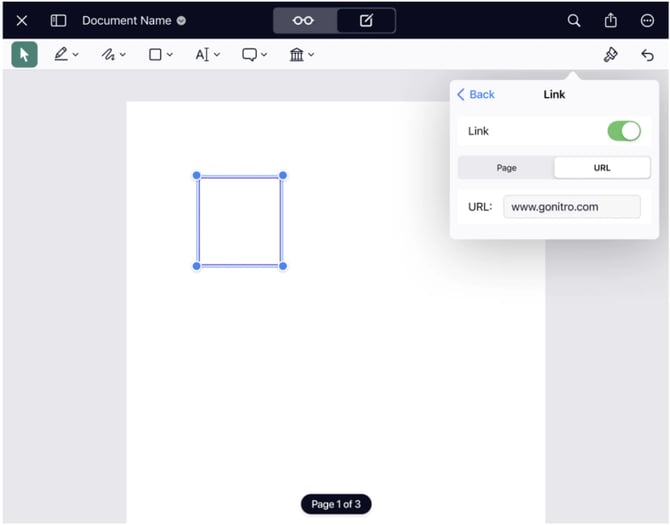Open the more options ellipsis menu

[647, 20]
